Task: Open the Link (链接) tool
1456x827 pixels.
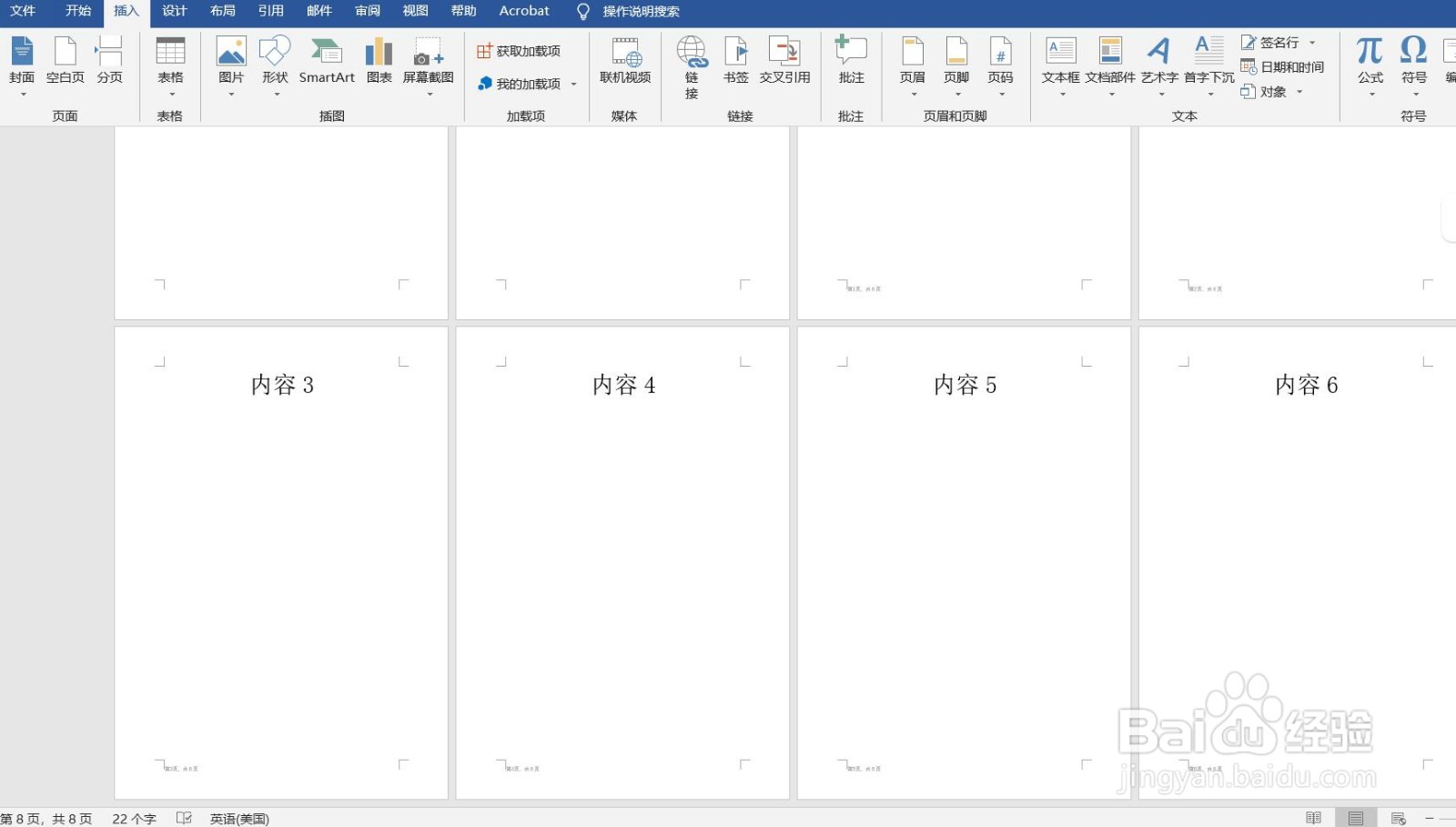Action: 692,67
